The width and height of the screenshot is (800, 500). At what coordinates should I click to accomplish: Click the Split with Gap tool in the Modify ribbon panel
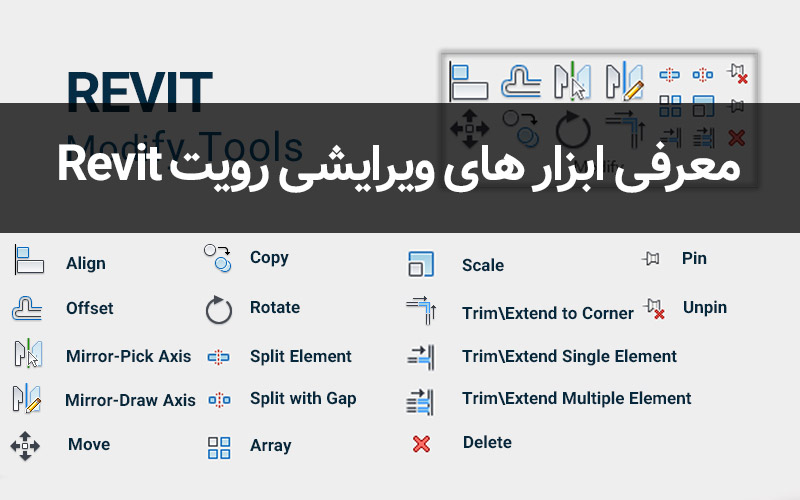[x=703, y=75]
